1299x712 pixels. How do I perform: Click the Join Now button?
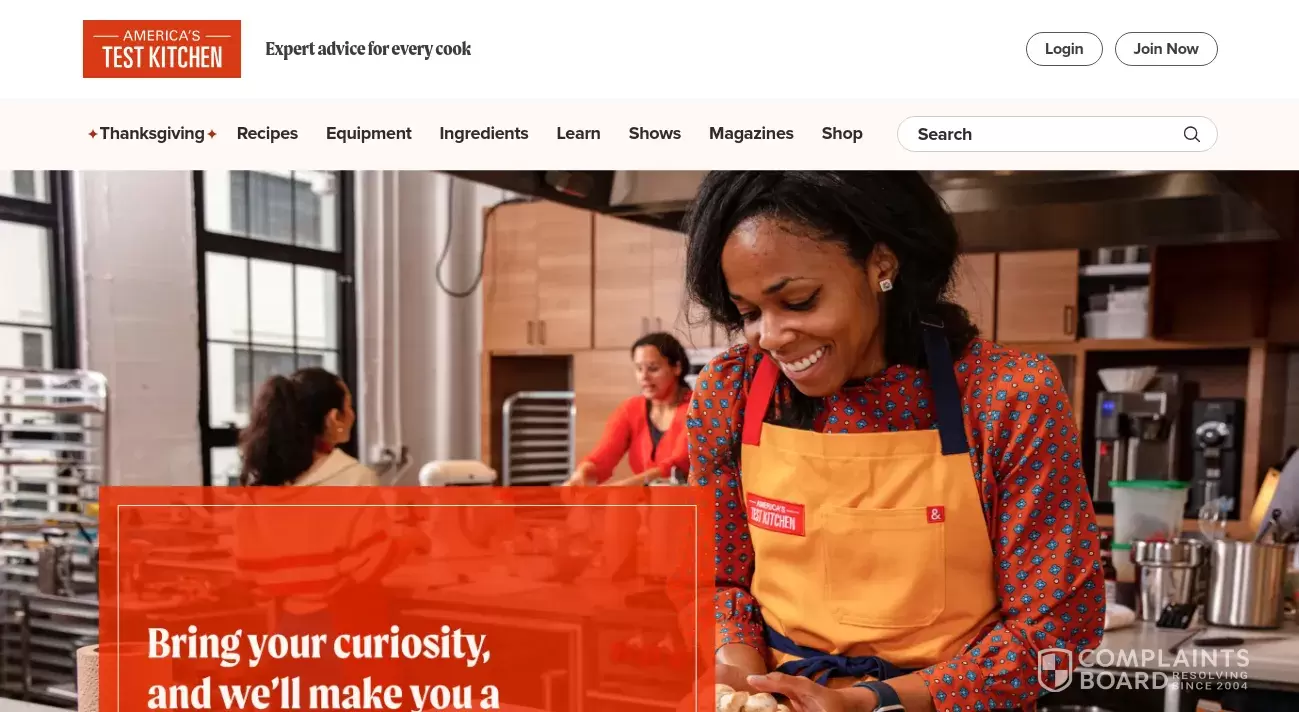(1166, 49)
